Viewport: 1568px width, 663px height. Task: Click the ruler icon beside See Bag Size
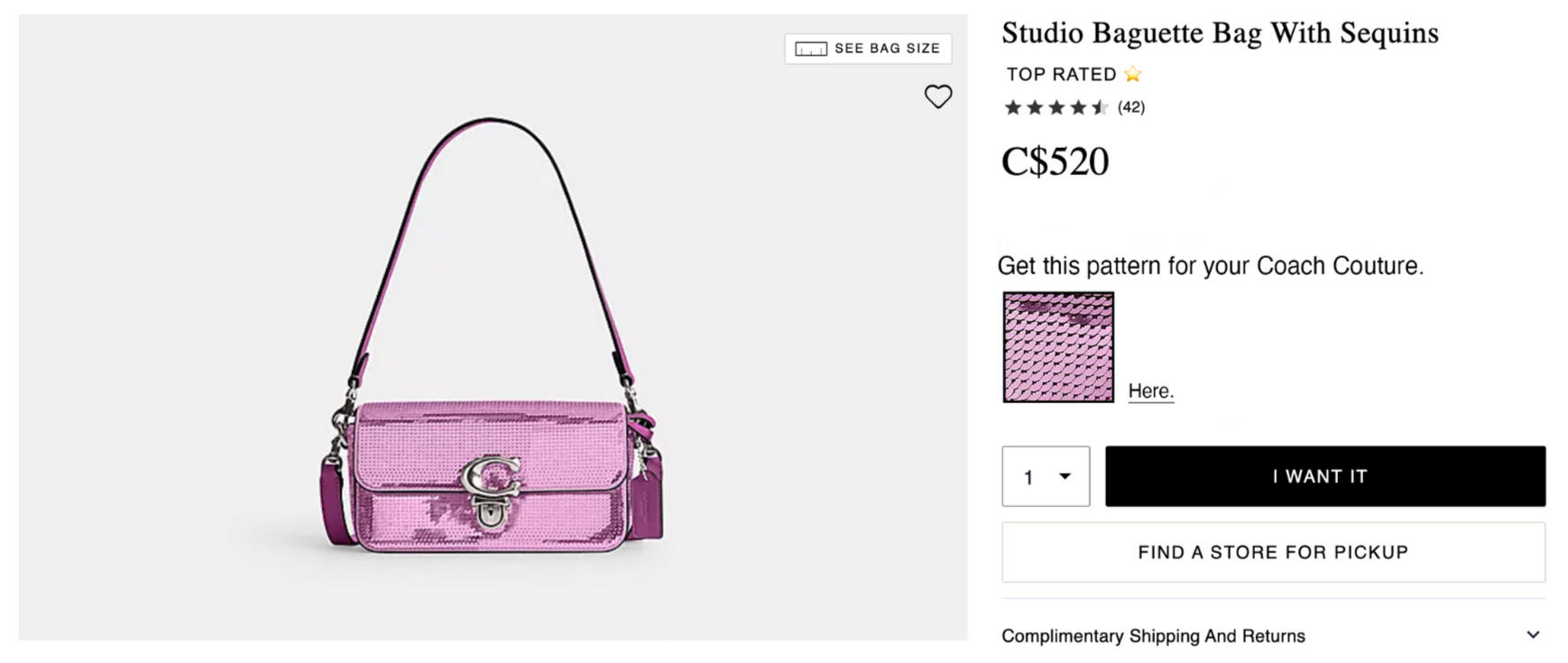click(810, 49)
